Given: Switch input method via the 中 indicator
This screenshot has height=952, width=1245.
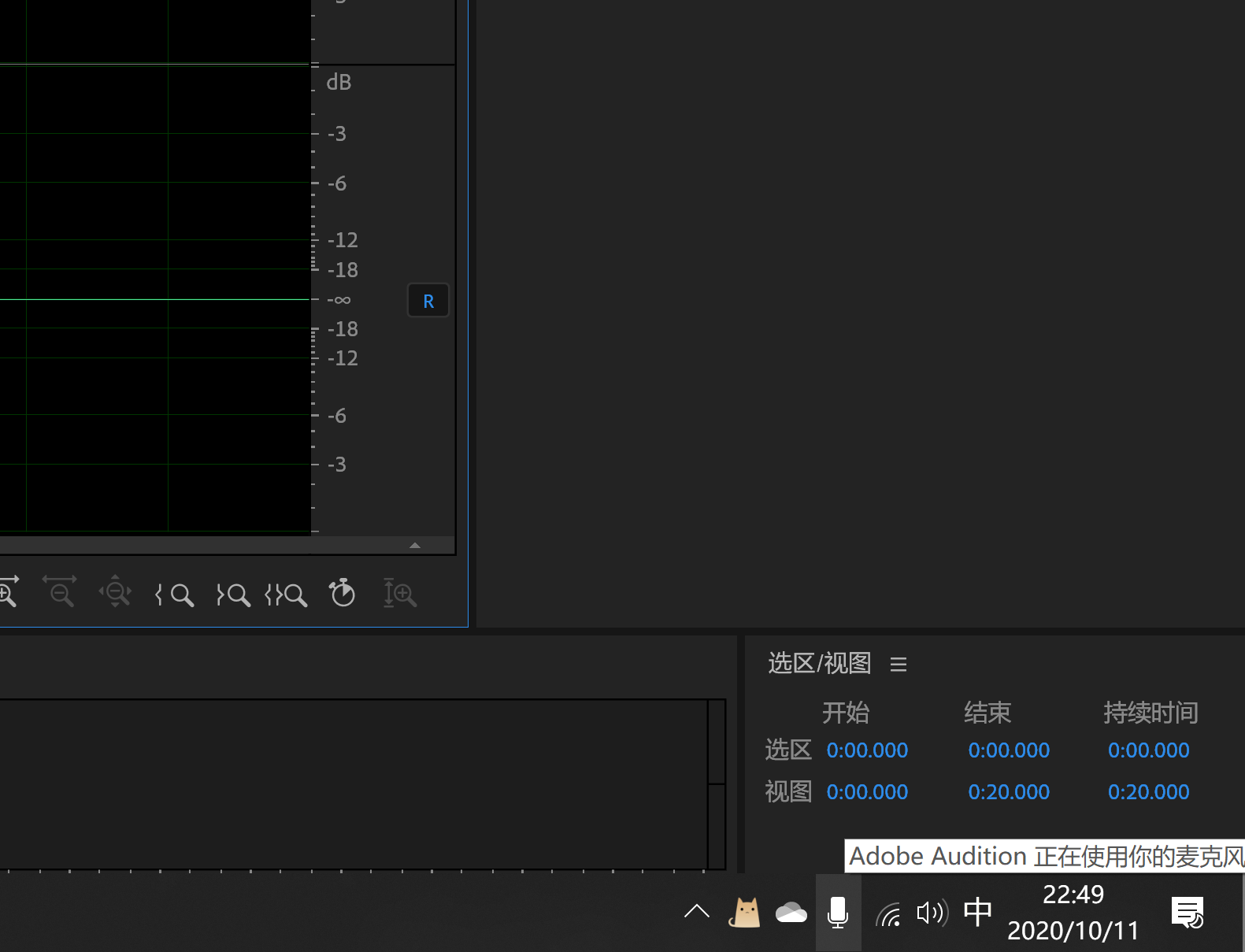Looking at the screenshot, I should (x=977, y=912).
